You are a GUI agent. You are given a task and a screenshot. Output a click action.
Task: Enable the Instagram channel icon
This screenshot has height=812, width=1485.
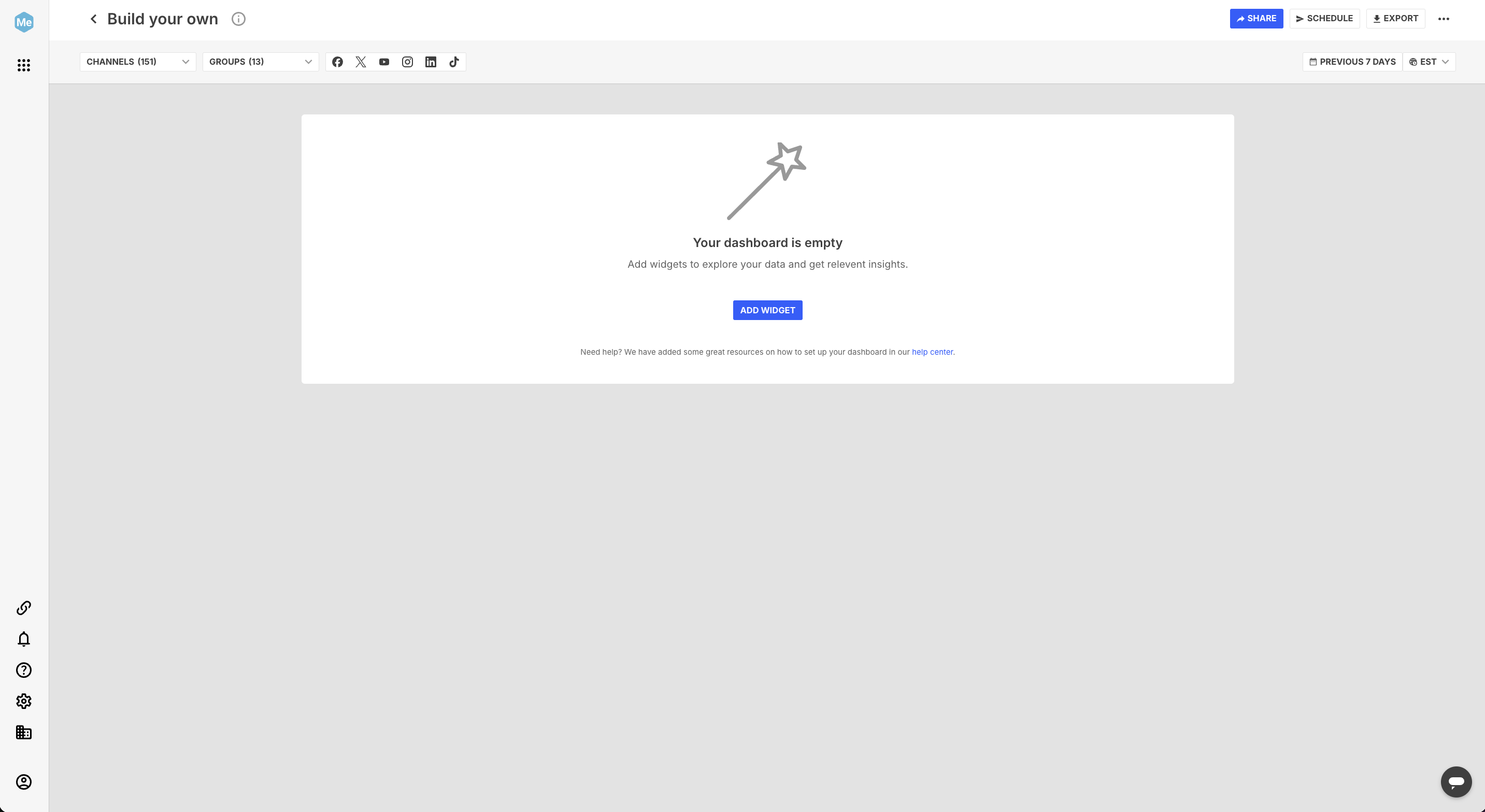click(x=408, y=62)
